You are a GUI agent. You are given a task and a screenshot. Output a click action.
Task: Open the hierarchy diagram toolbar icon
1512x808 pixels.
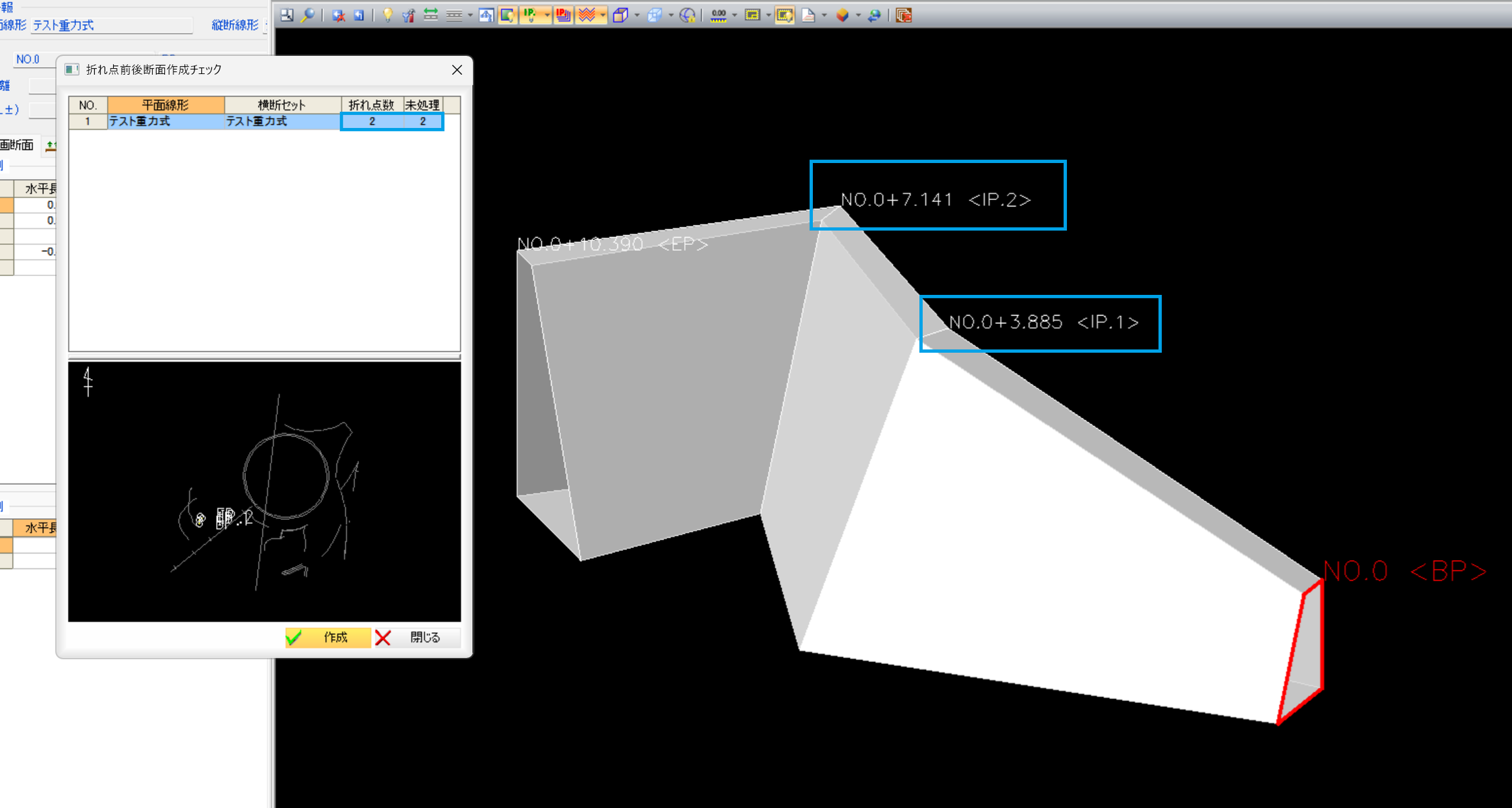coord(486,15)
